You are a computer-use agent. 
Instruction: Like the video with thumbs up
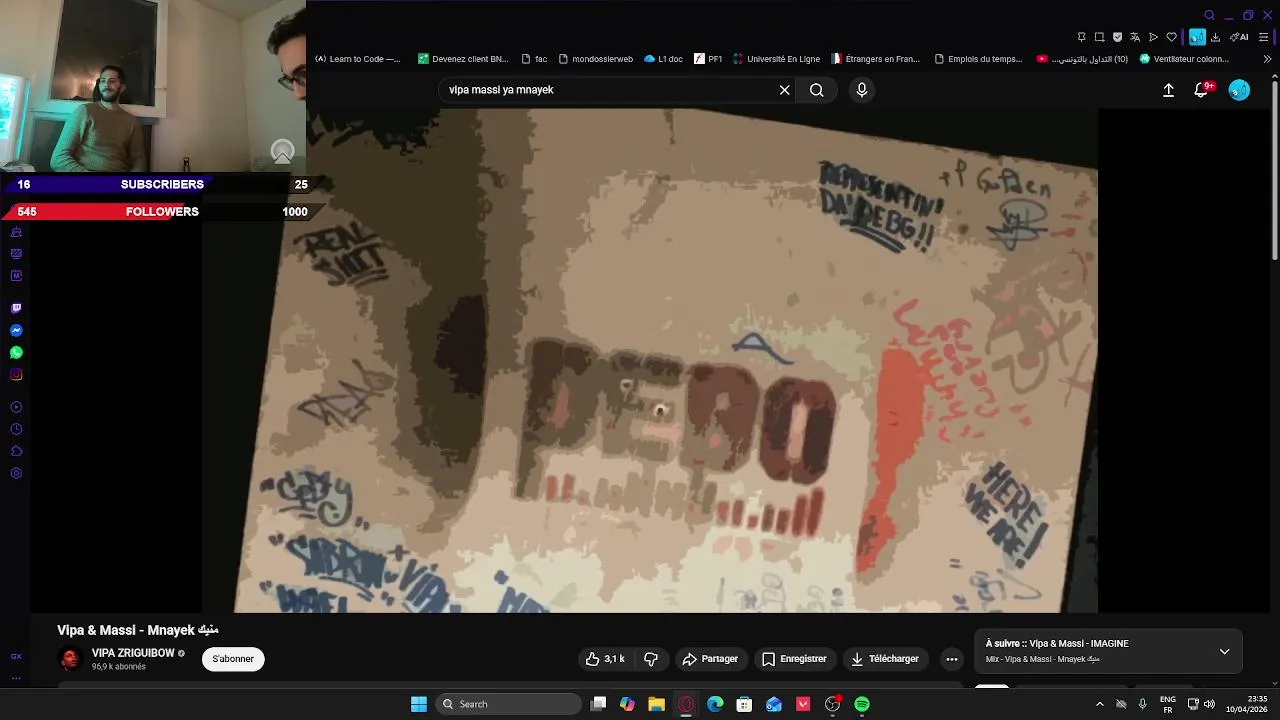605,659
